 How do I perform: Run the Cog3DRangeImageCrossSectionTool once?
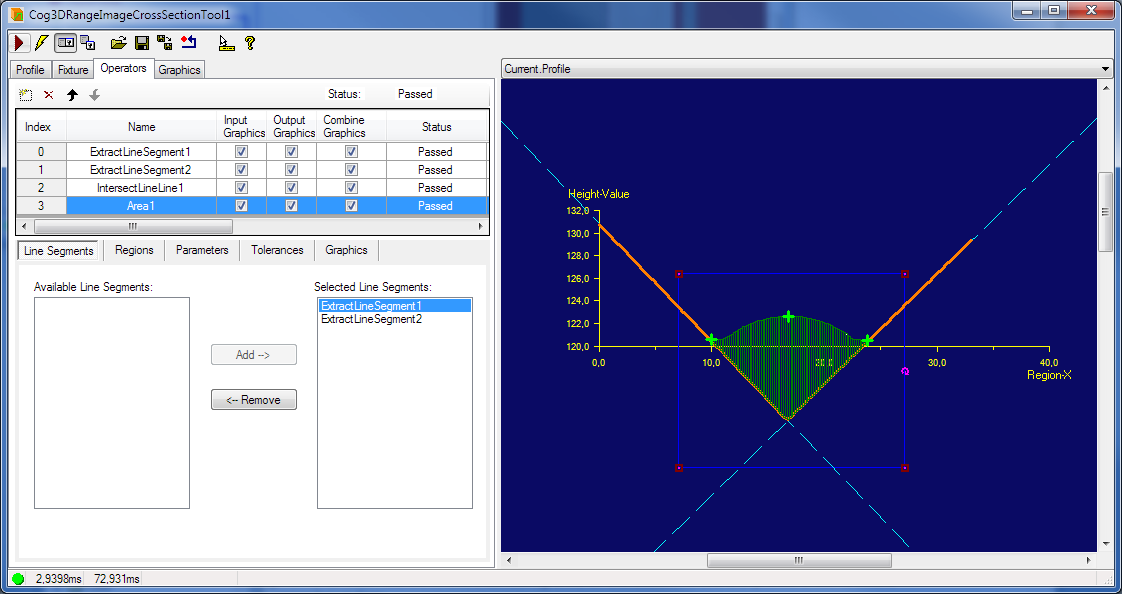17,42
